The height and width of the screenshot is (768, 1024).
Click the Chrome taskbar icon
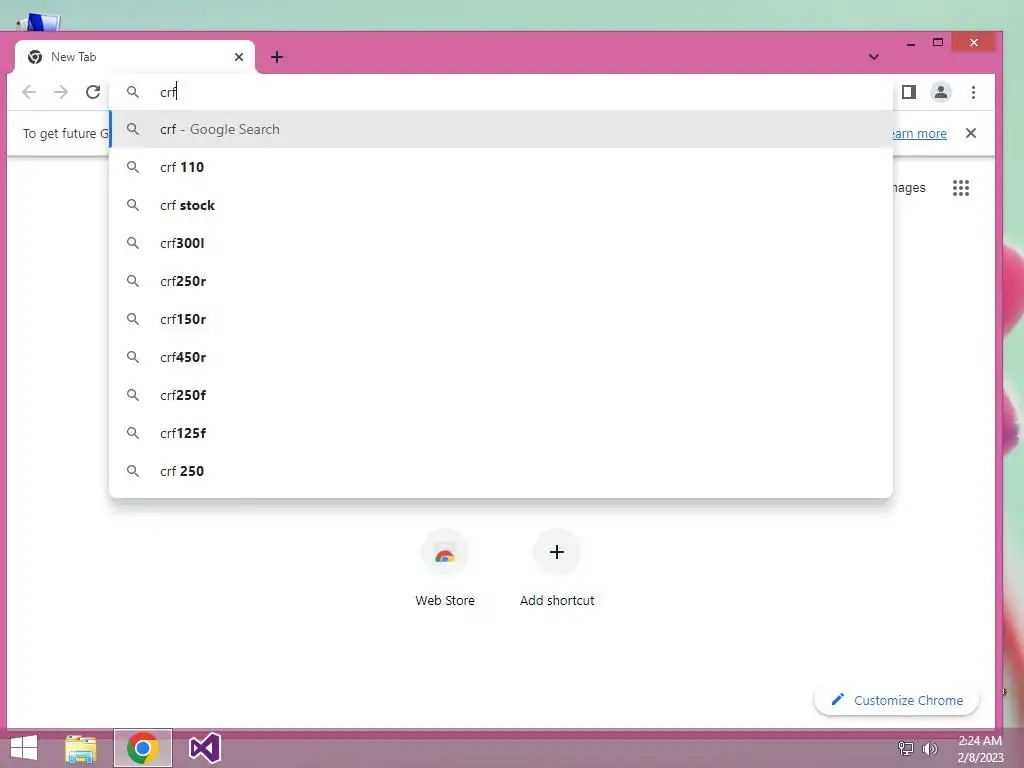coord(142,748)
